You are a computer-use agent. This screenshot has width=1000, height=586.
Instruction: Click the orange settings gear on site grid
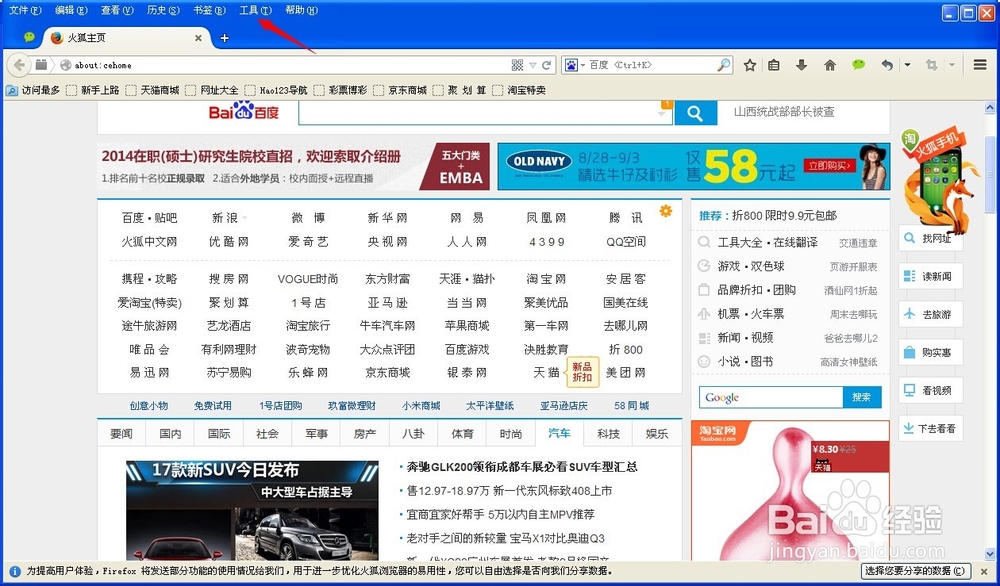666,211
